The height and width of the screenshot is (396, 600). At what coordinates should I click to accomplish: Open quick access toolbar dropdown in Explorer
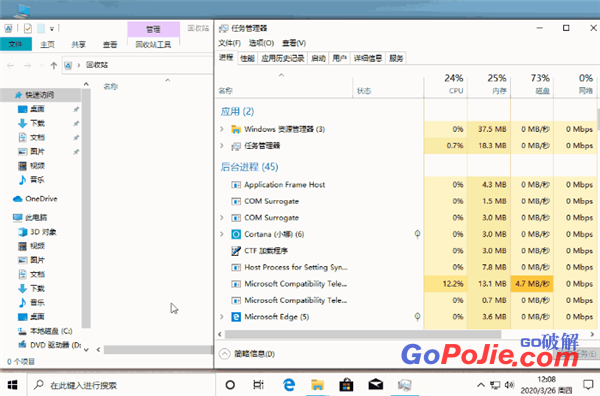pos(52,28)
